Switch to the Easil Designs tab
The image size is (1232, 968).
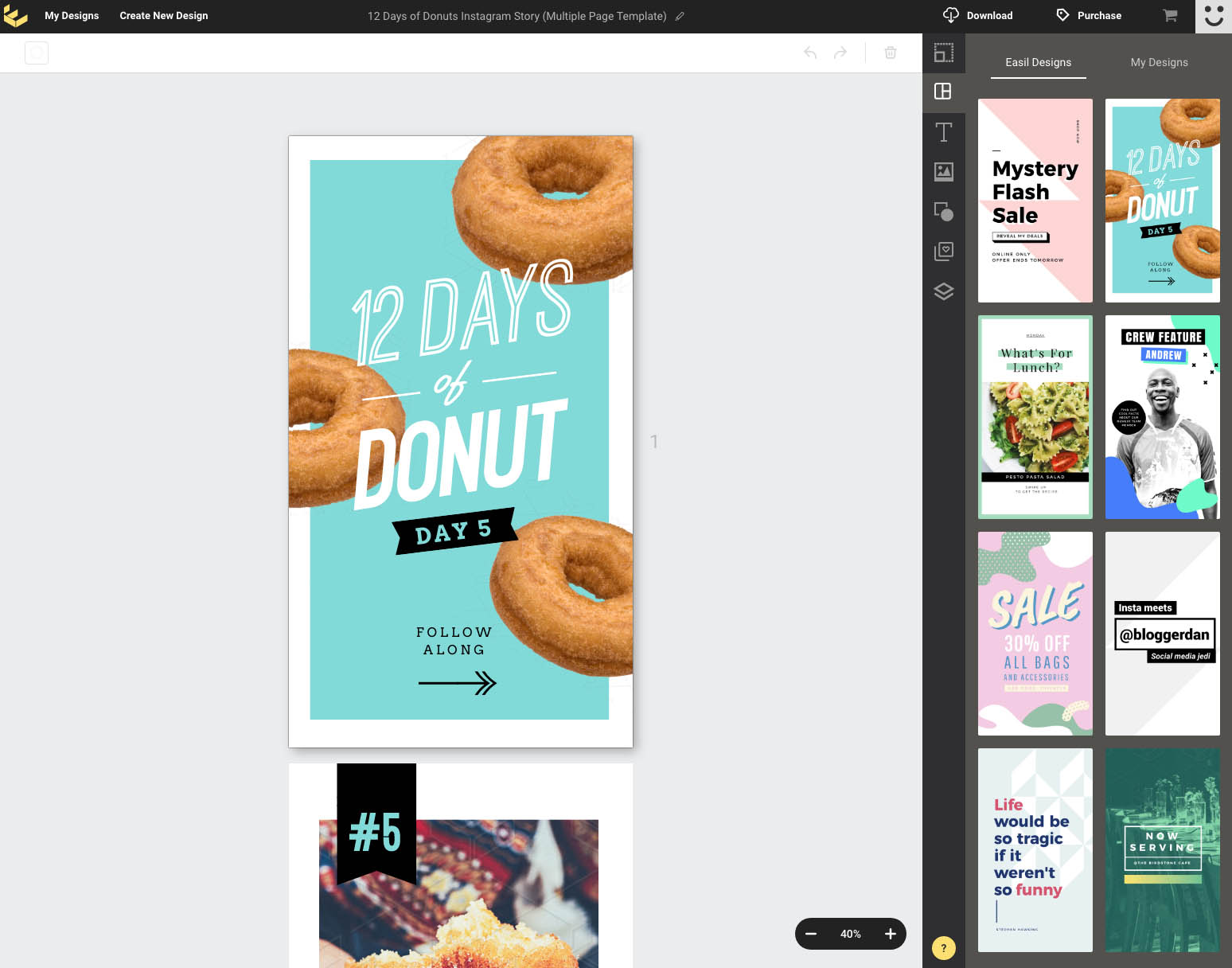[1038, 62]
